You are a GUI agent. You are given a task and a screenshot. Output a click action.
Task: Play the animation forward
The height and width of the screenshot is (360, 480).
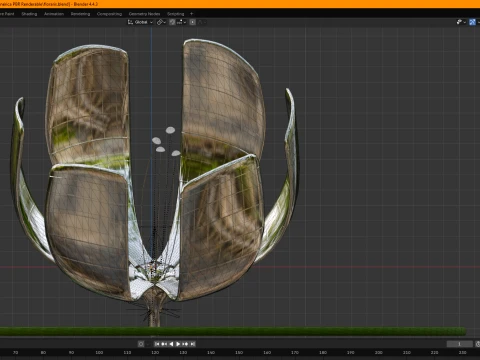coord(178,344)
